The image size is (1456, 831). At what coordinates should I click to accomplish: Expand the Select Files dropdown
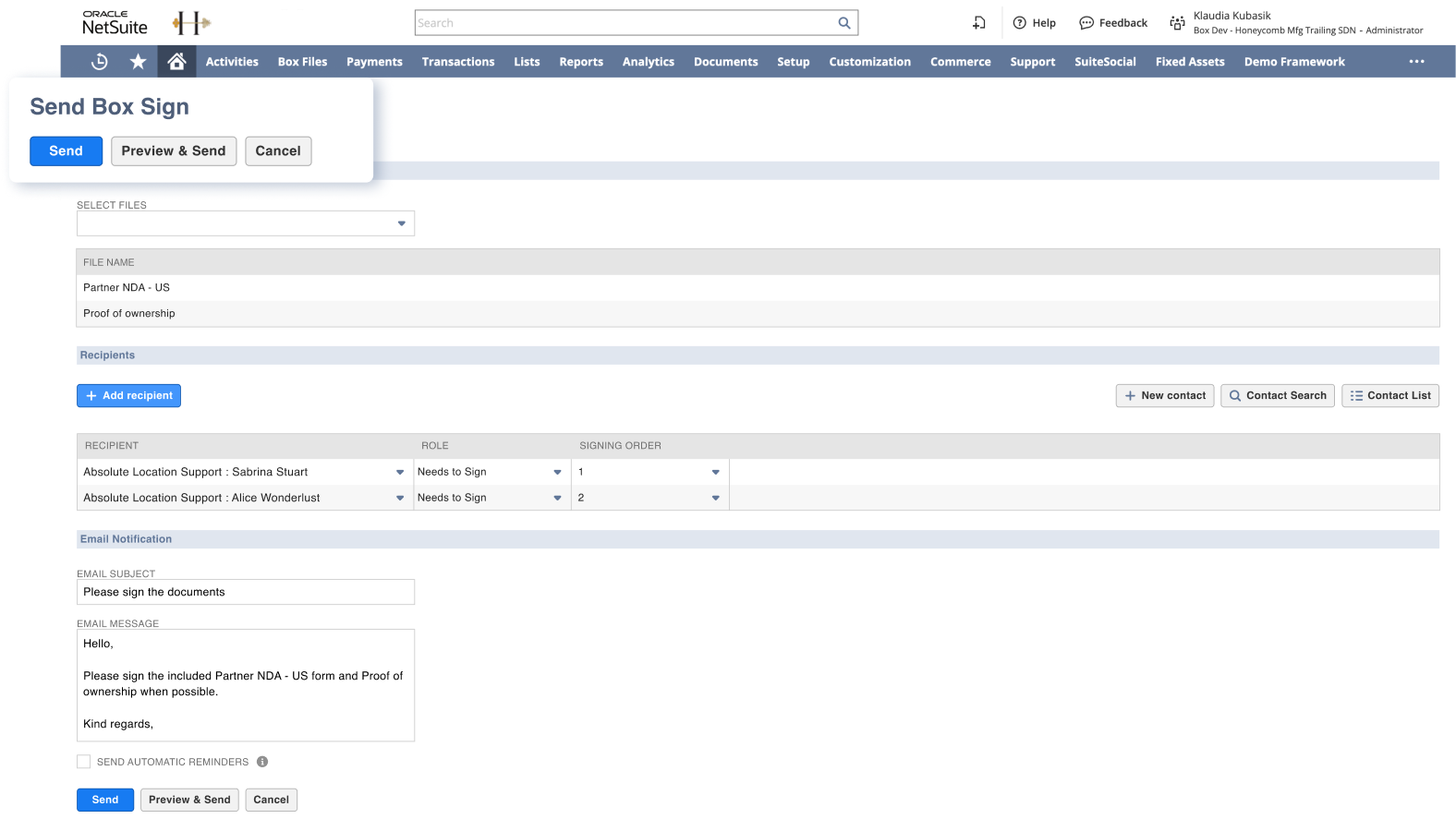coord(401,223)
